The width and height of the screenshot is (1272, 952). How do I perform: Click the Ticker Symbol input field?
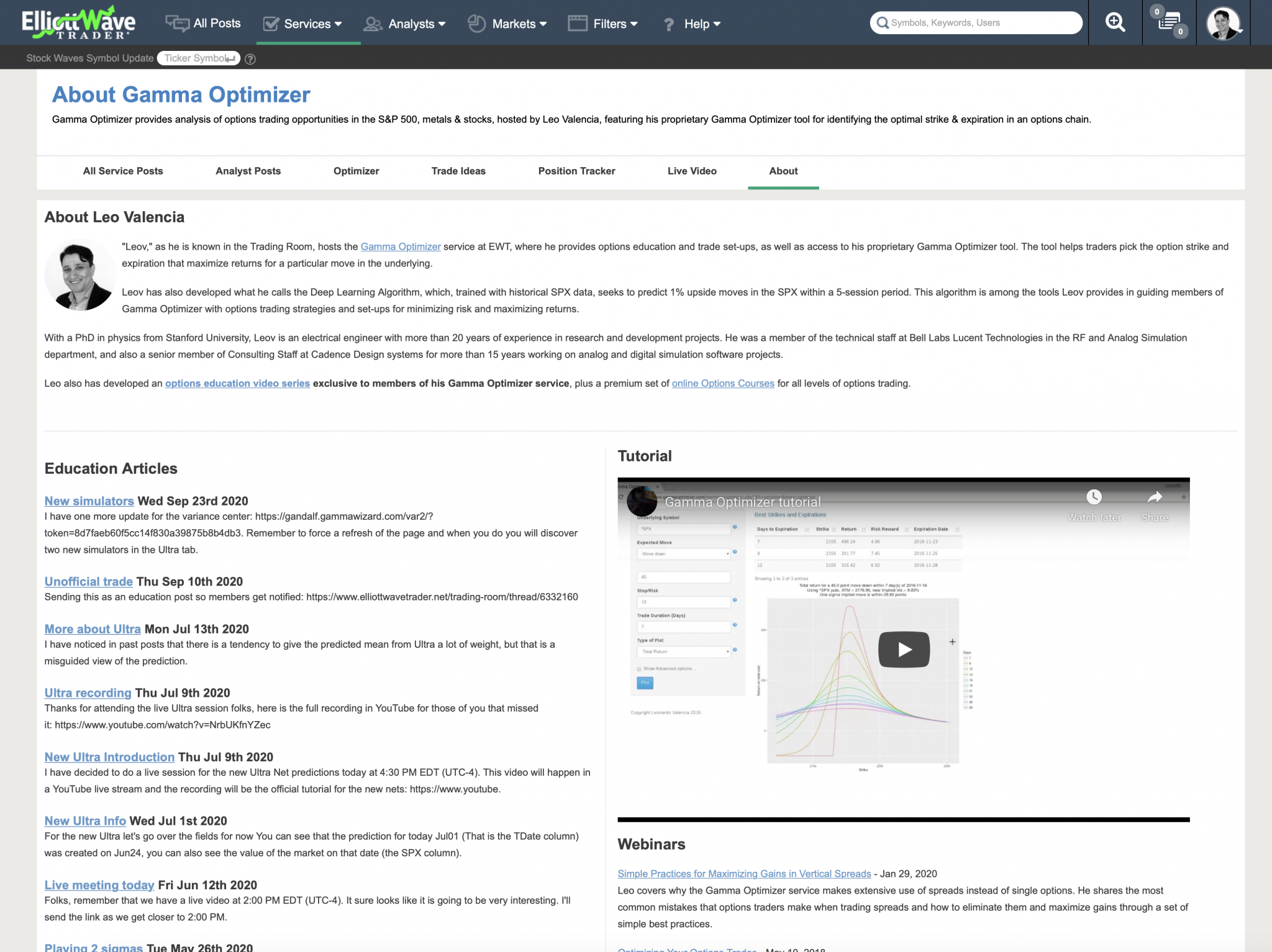tap(196, 58)
